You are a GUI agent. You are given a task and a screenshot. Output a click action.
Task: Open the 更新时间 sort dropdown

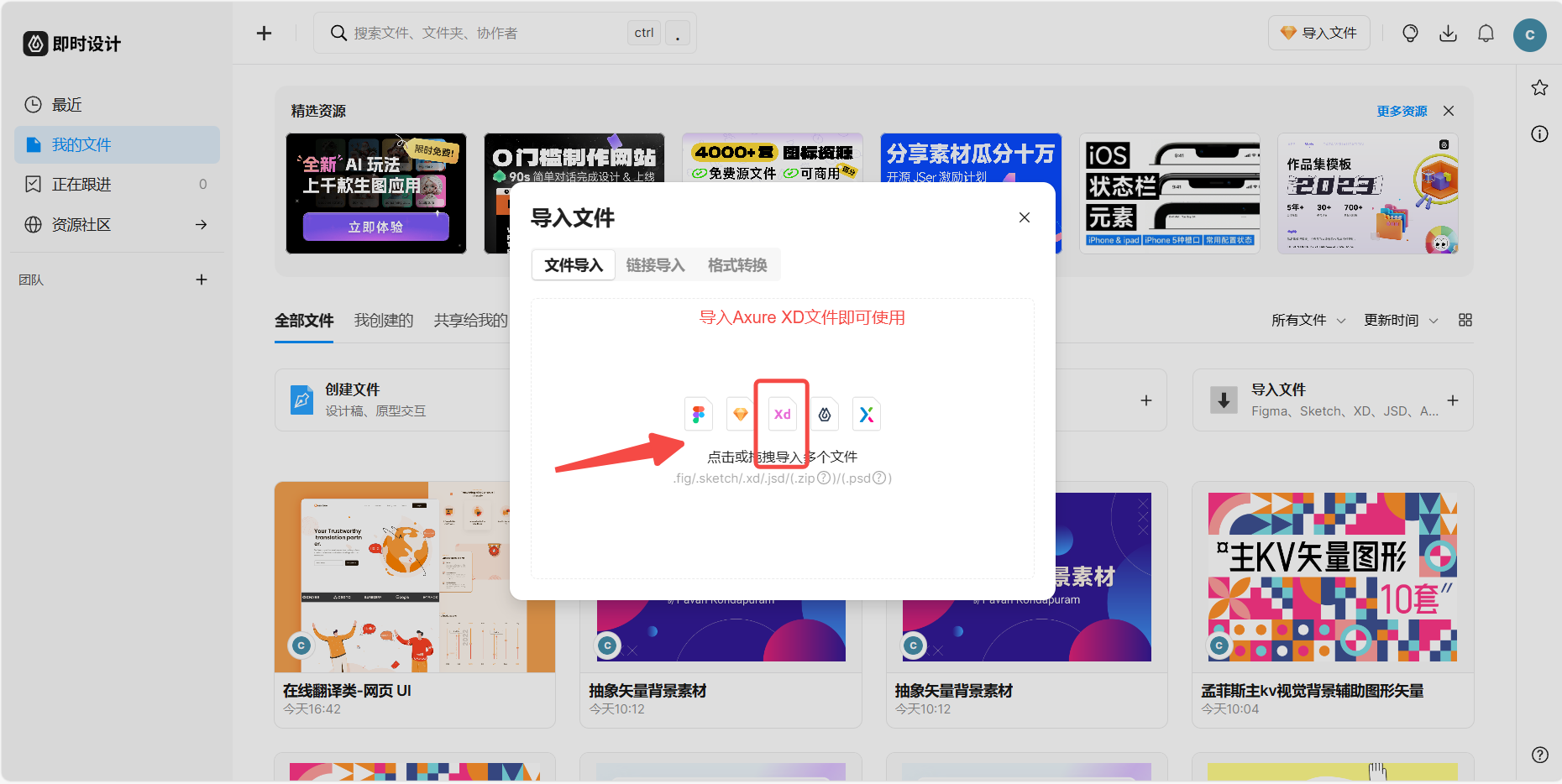pos(1401,320)
